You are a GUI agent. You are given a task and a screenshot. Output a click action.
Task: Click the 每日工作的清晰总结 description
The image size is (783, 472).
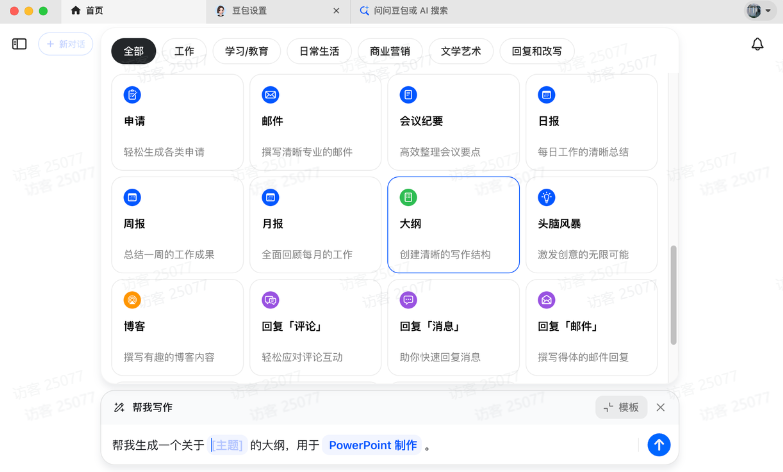point(583,152)
